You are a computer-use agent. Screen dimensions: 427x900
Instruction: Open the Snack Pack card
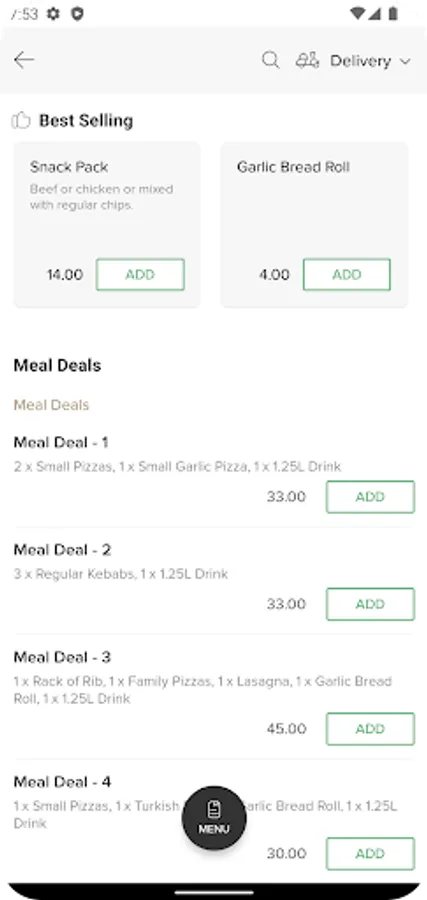[107, 225]
